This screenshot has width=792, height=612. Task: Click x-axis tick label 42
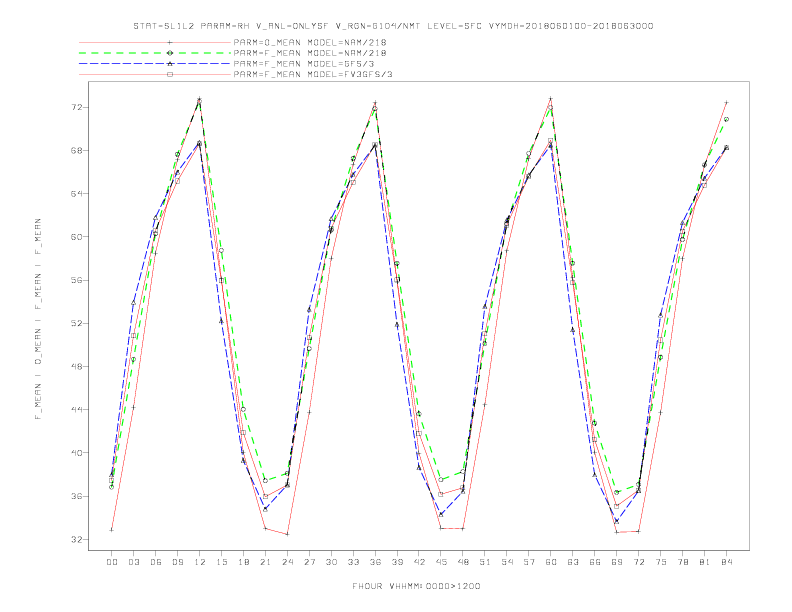(x=419, y=562)
